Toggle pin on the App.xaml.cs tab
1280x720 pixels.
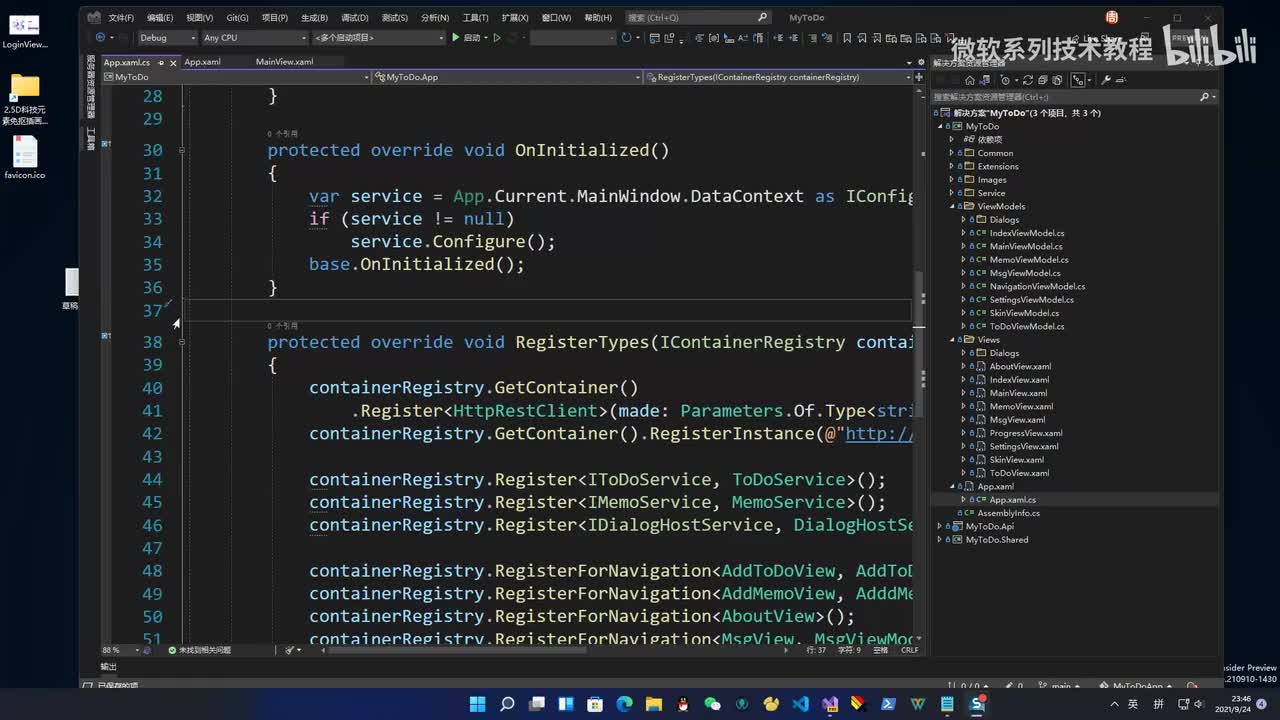click(159, 62)
